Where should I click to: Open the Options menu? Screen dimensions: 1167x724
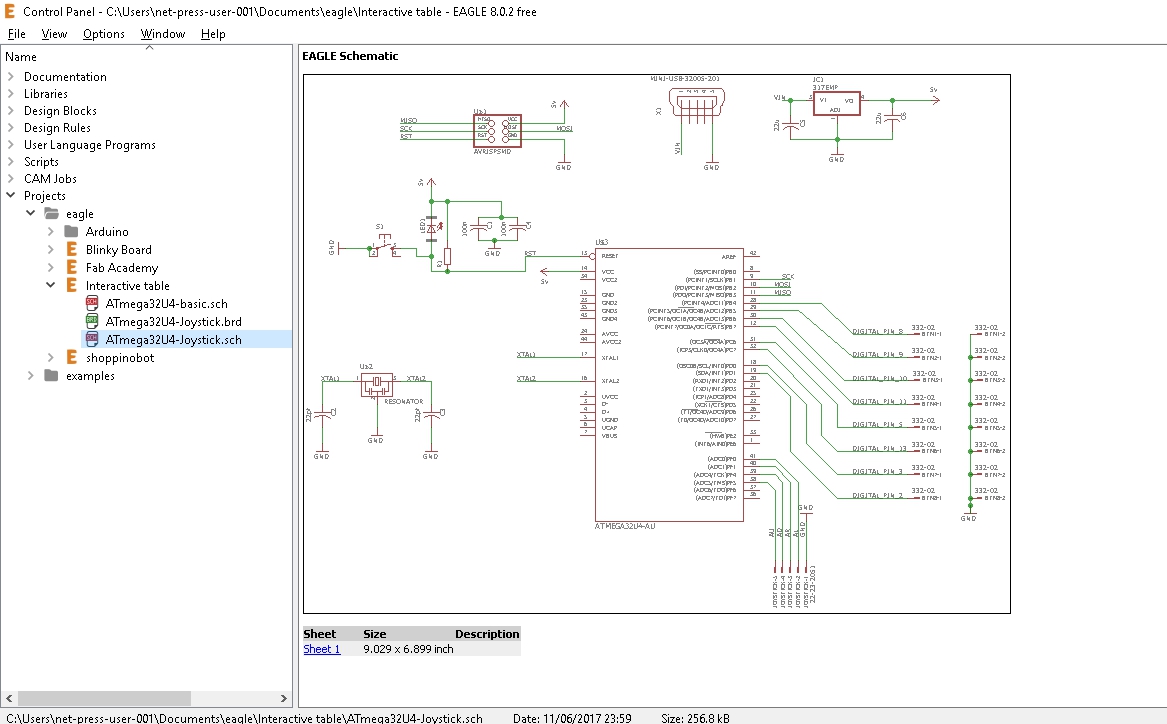coord(103,33)
